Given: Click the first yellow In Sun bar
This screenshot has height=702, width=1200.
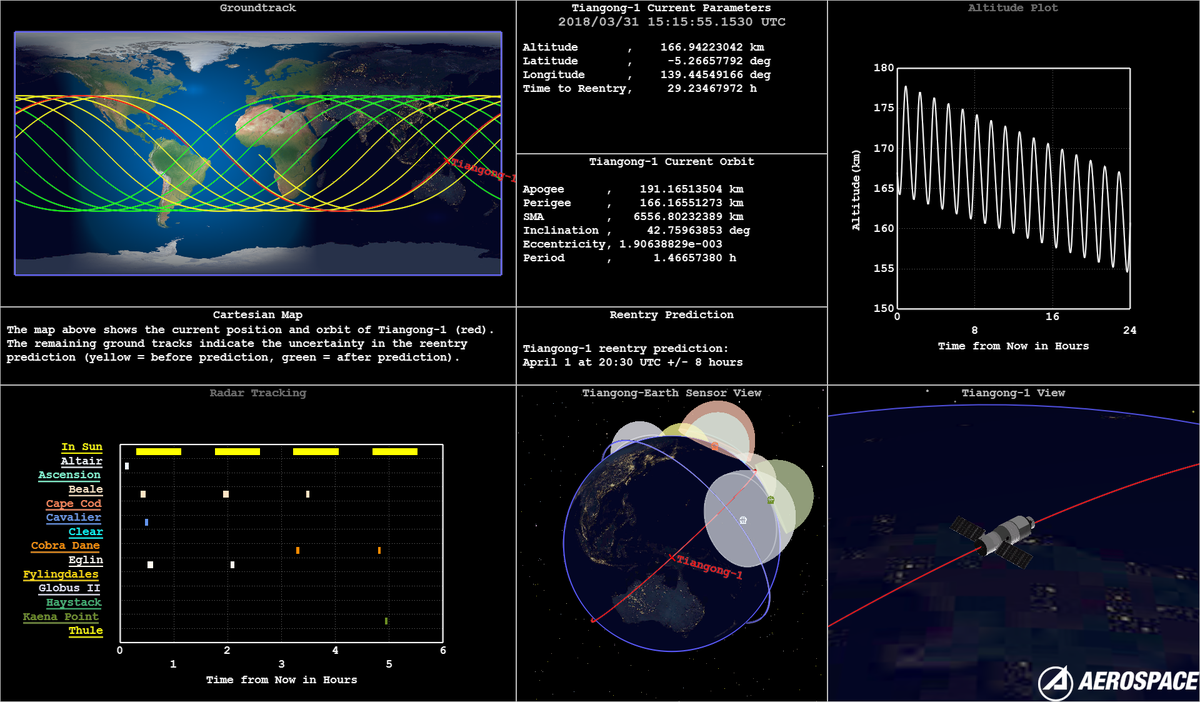Looking at the screenshot, I should [x=158, y=452].
